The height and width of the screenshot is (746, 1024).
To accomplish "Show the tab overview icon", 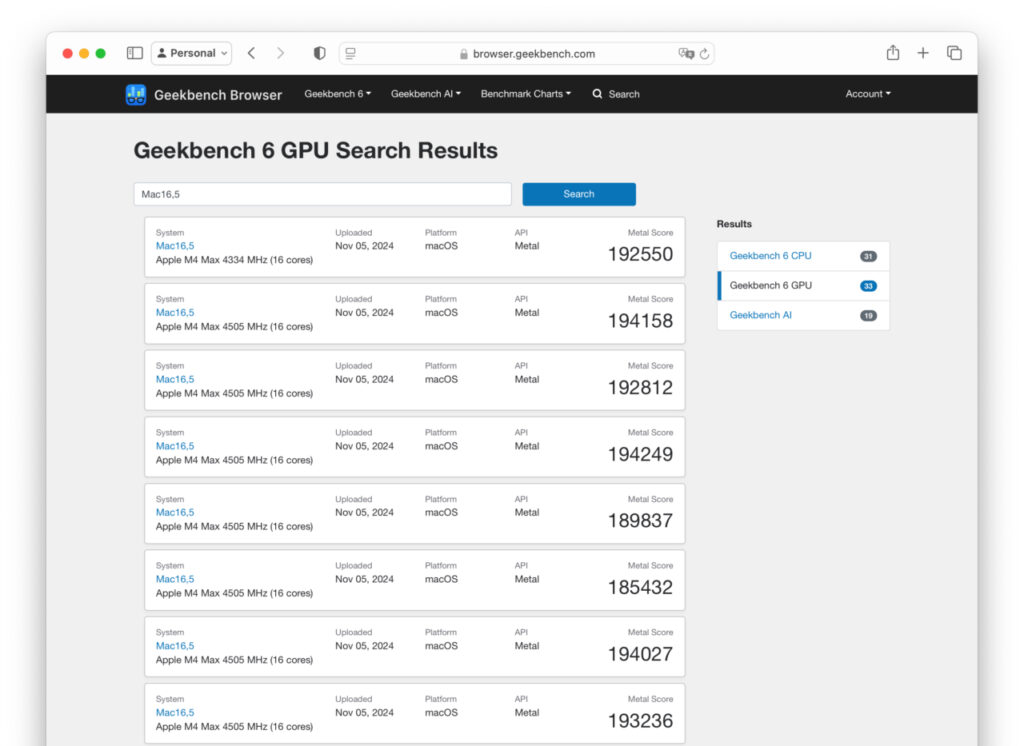I will pos(954,53).
